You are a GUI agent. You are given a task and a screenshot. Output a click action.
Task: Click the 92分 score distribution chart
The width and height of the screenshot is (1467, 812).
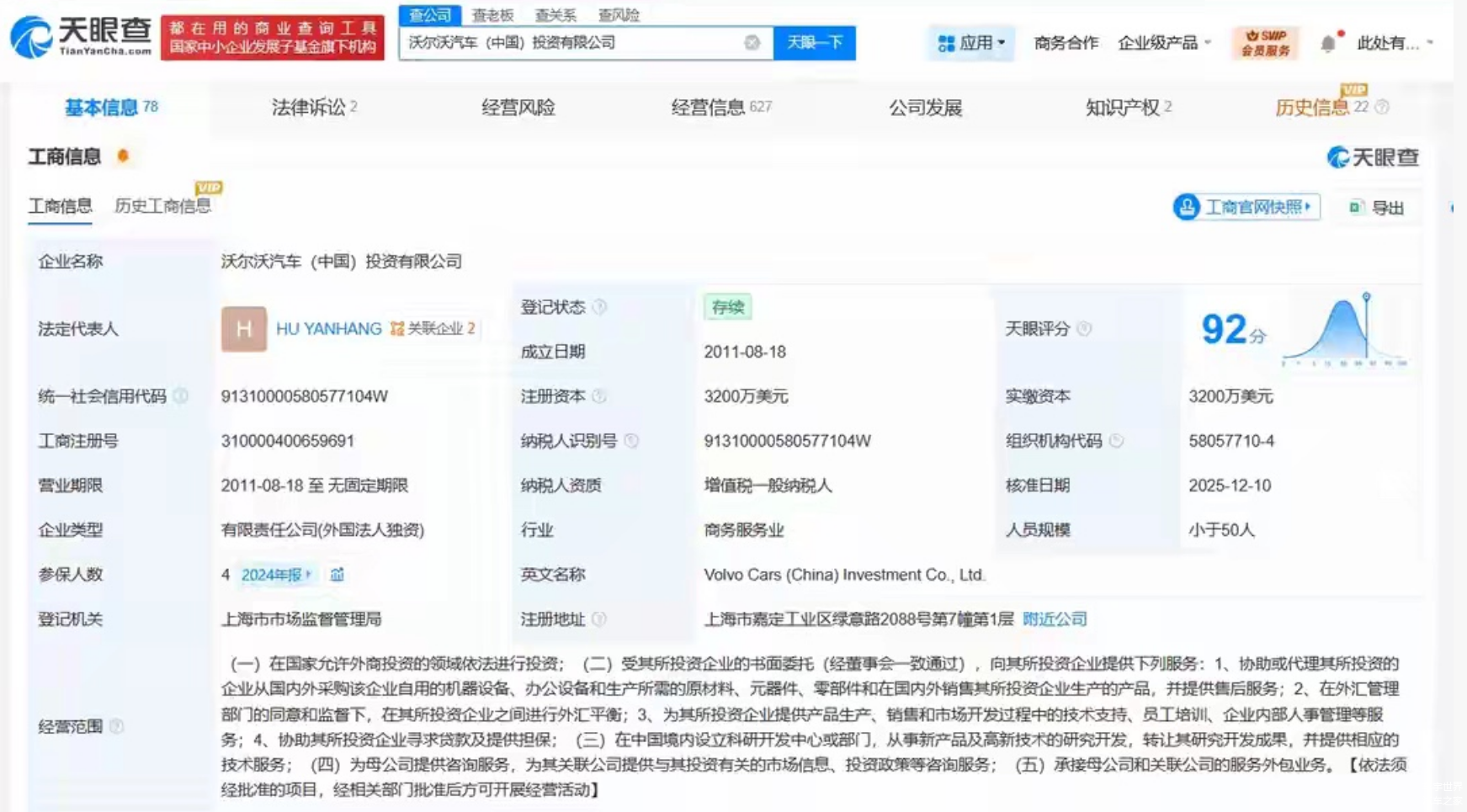pyautogui.click(x=1344, y=331)
